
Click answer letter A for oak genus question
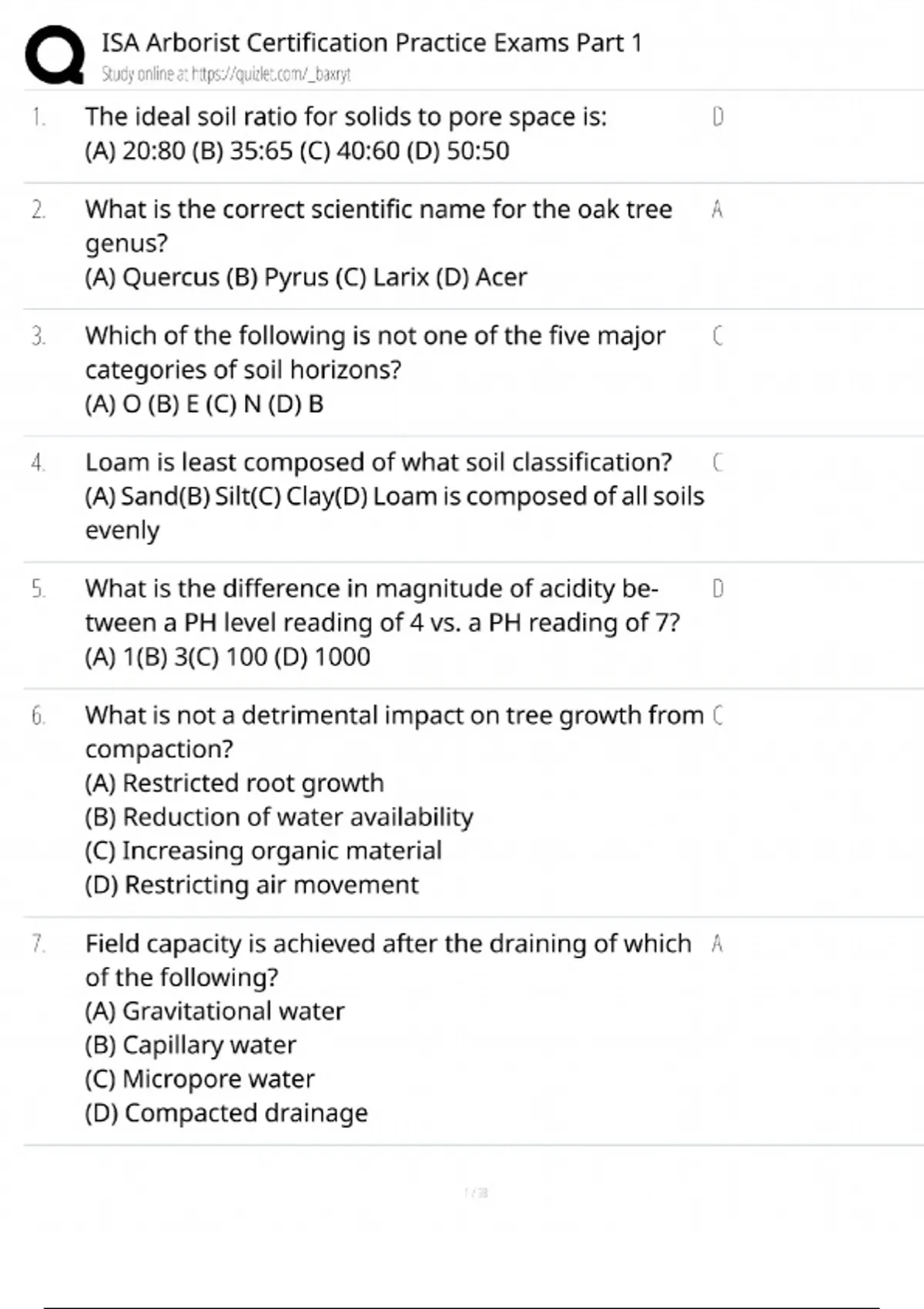[x=717, y=209]
